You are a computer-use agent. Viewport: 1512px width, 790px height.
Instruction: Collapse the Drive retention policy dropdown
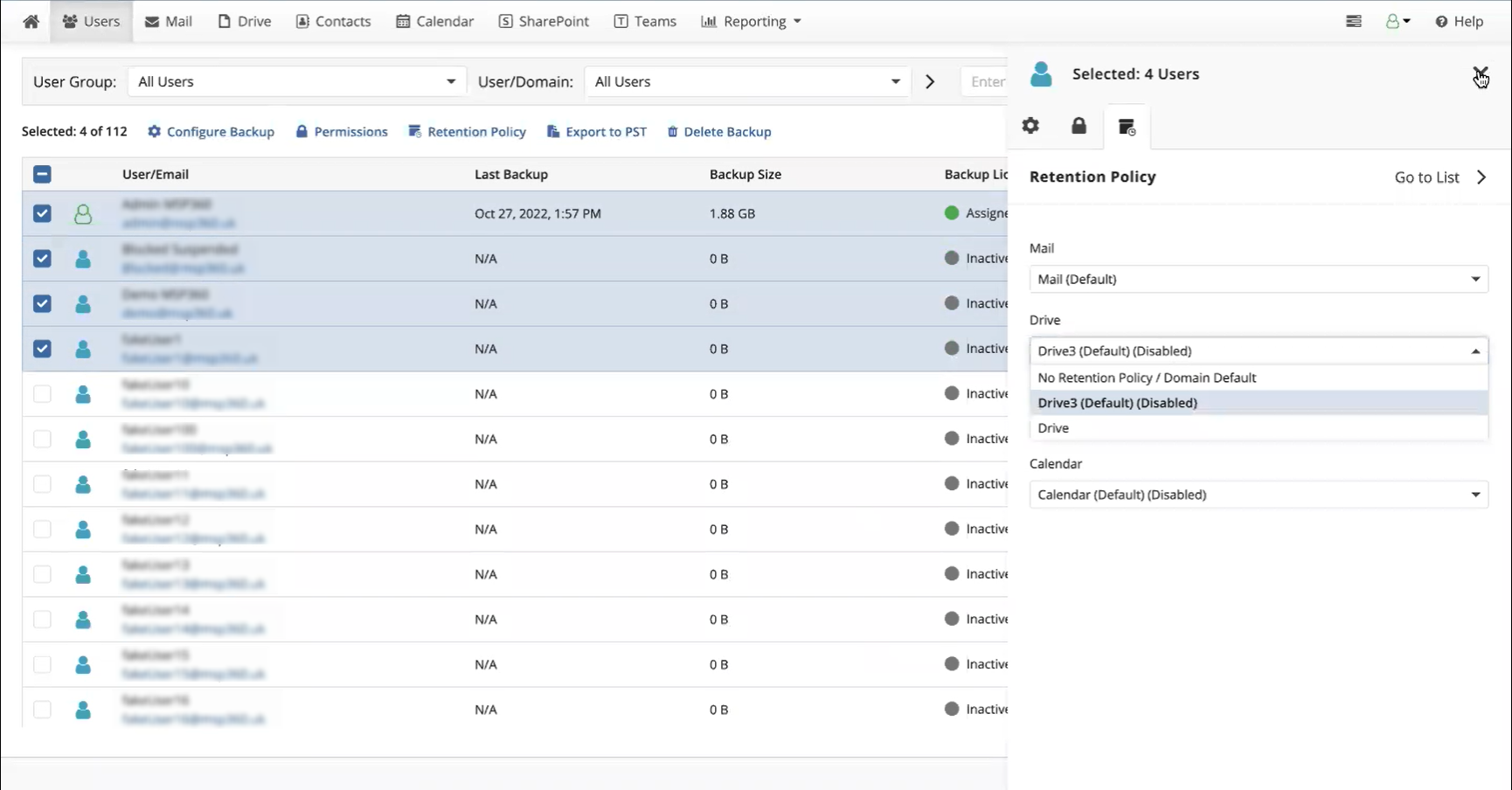pyautogui.click(x=1259, y=351)
